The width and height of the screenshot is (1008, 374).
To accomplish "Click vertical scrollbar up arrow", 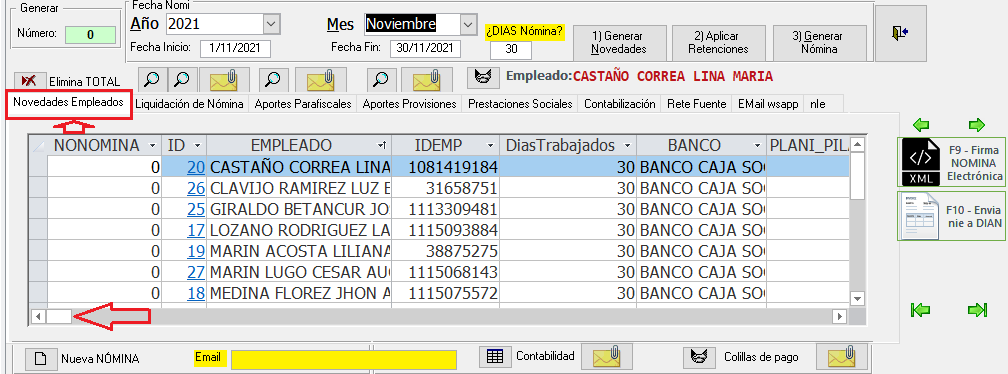I will 857,144.
